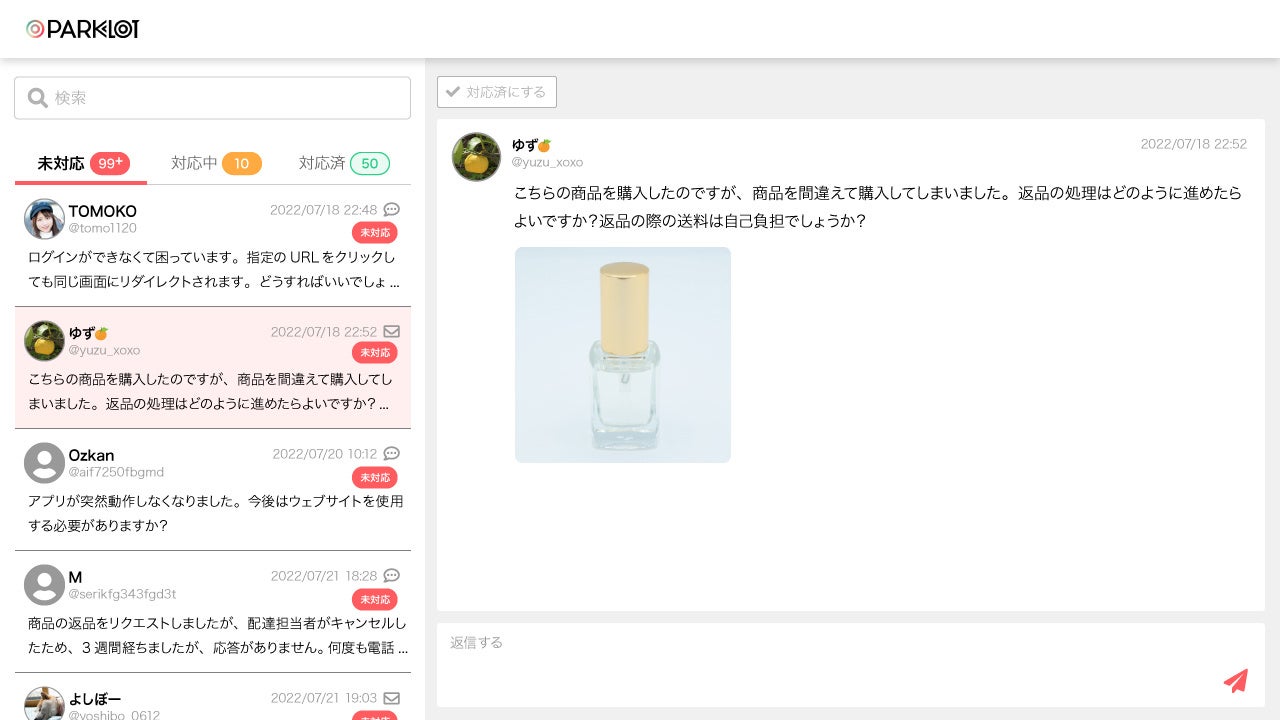The height and width of the screenshot is (720, 1280).
Task: Open Ozkan's app not working message preview
Action: point(216,513)
